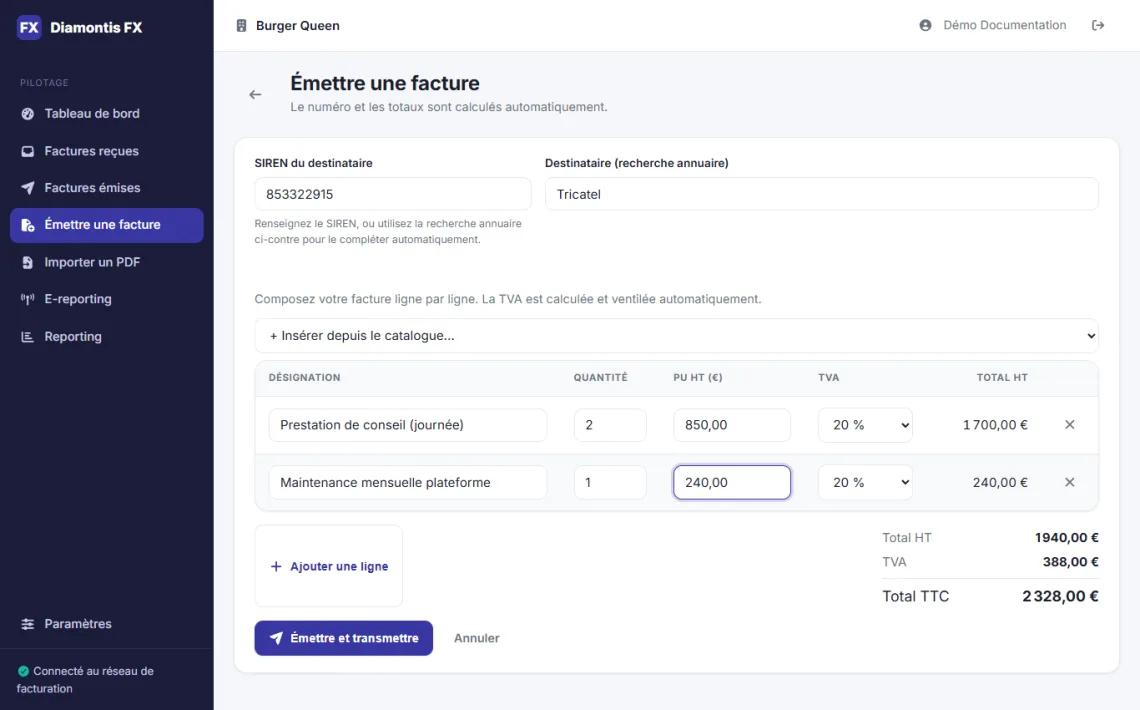Image resolution: width=1140 pixels, height=710 pixels.
Task: Click the 240,00 € line total
Action: [x=1000, y=483]
